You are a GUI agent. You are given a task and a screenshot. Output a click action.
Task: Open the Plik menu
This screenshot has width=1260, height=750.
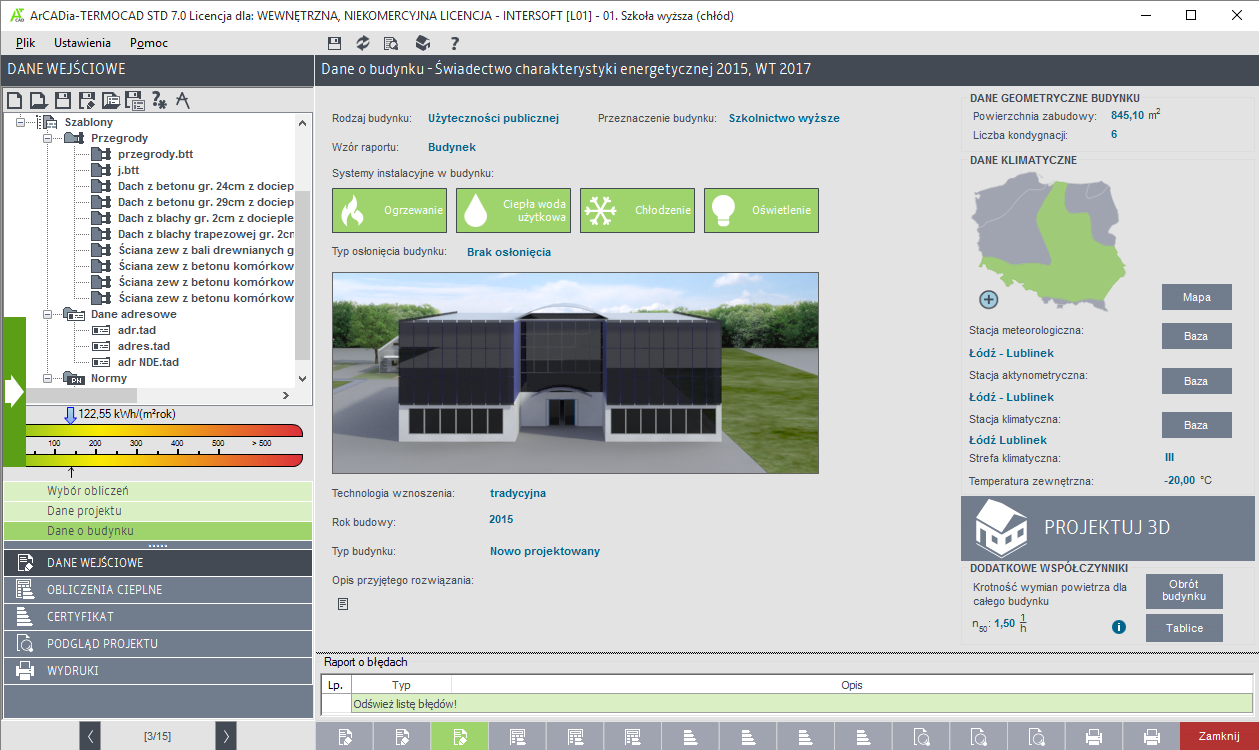click(25, 43)
